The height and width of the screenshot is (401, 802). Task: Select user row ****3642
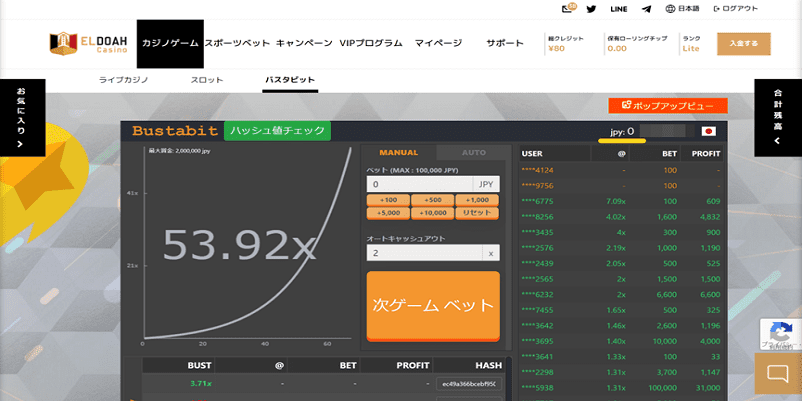click(621, 325)
